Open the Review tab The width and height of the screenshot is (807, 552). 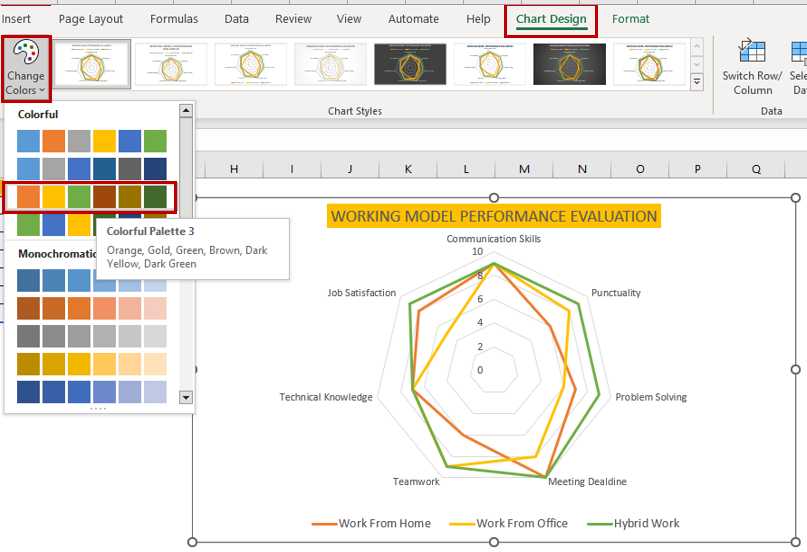[293, 19]
